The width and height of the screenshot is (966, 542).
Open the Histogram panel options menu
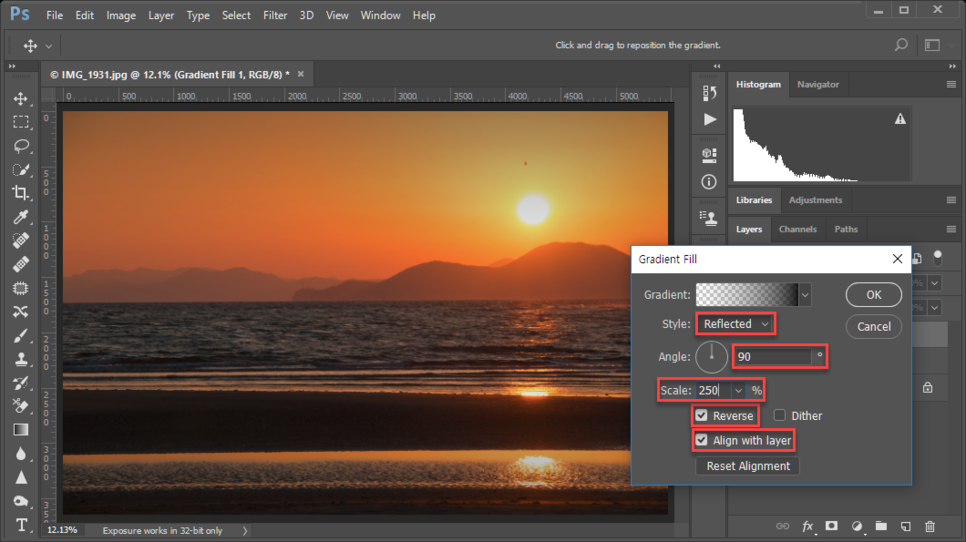(x=951, y=84)
